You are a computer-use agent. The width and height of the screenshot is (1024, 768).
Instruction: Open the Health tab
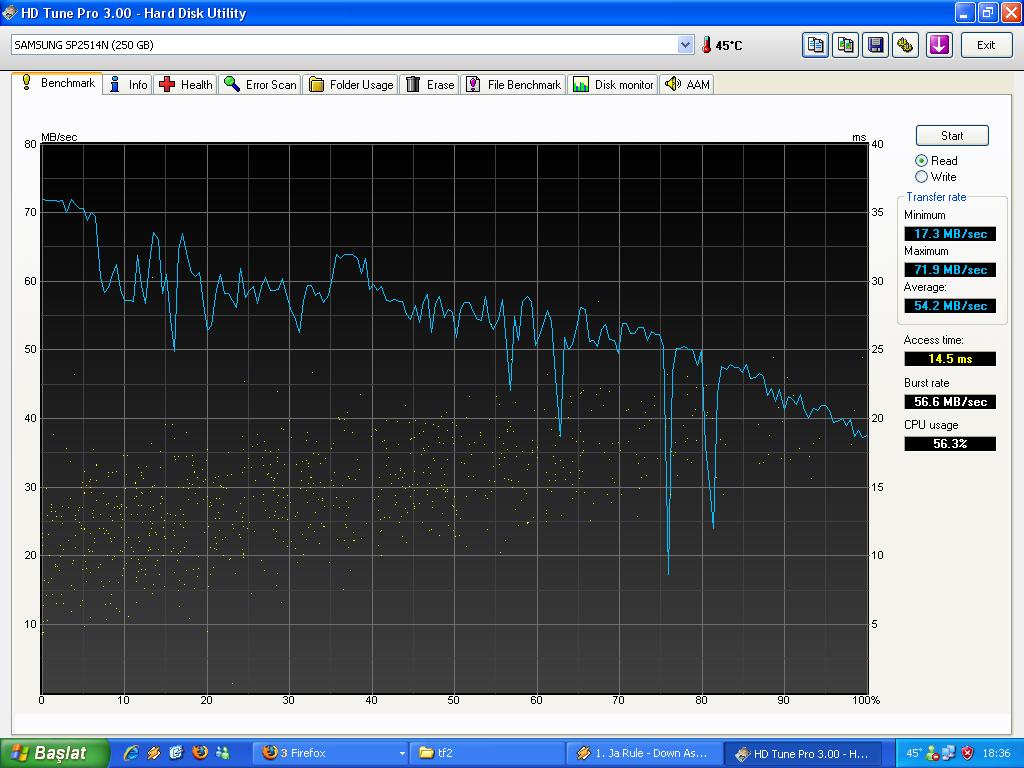click(x=186, y=85)
